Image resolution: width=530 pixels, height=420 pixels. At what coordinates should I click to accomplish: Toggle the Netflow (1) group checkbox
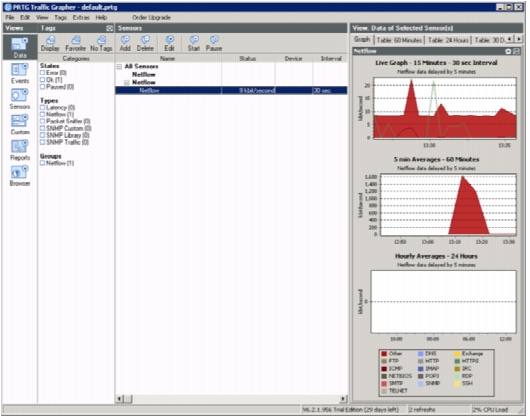(x=43, y=163)
